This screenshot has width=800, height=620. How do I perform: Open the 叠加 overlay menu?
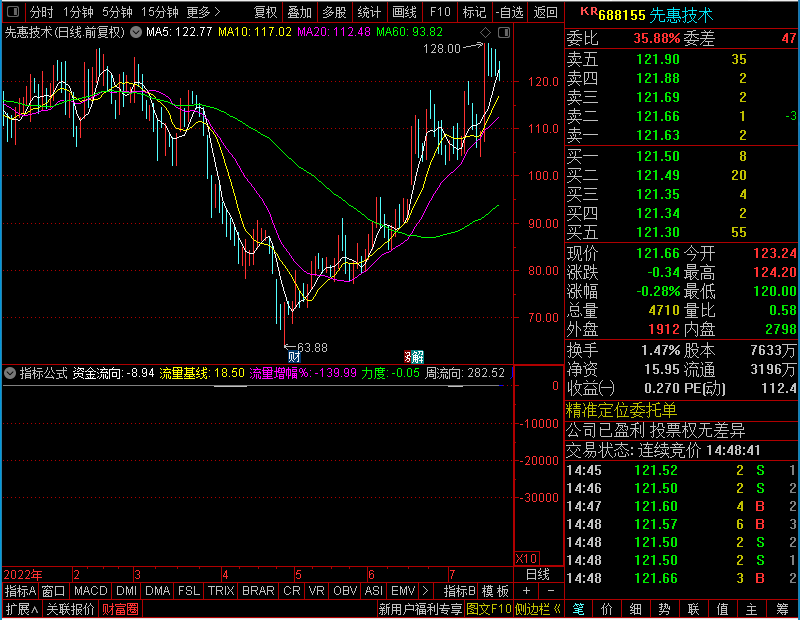(299, 12)
